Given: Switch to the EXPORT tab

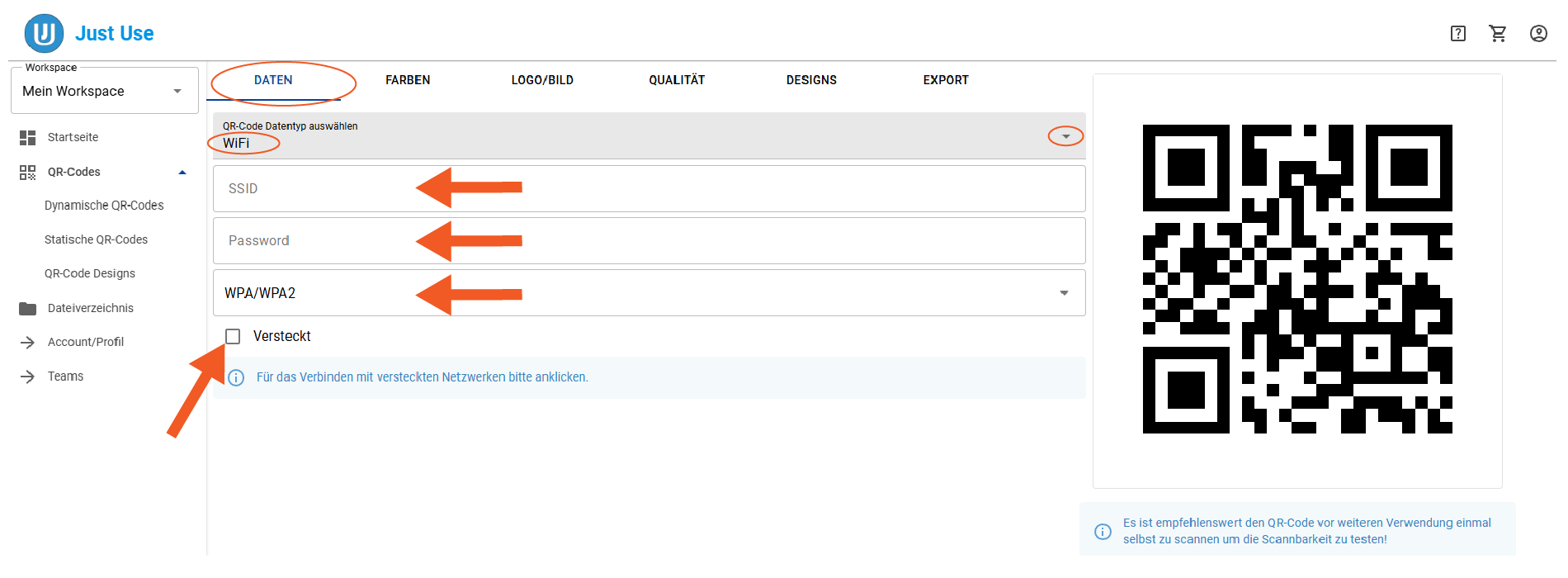Looking at the screenshot, I should click(x=946, y=80).
